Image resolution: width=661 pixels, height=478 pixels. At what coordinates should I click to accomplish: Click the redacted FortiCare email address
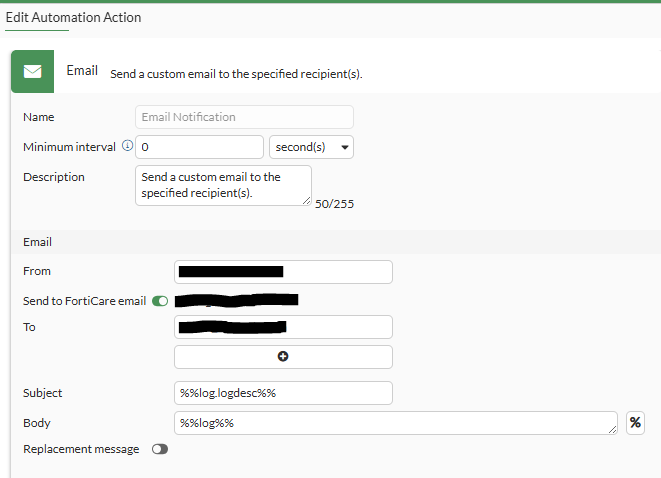pos(237,299)
